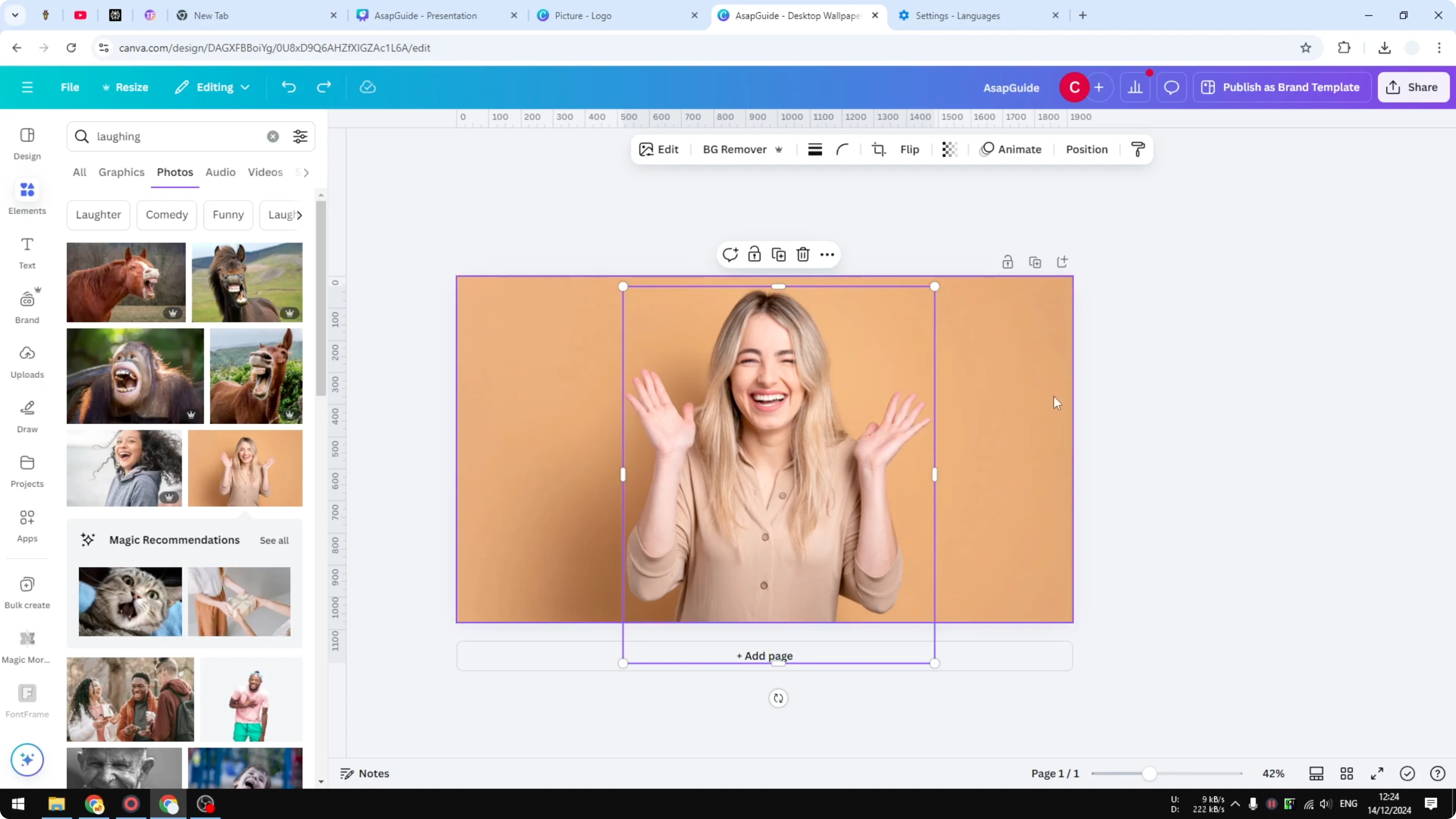This screenshot has width=1456, height=819.
Task: Add a comment on the selected image
Action: tap(730, 254)
